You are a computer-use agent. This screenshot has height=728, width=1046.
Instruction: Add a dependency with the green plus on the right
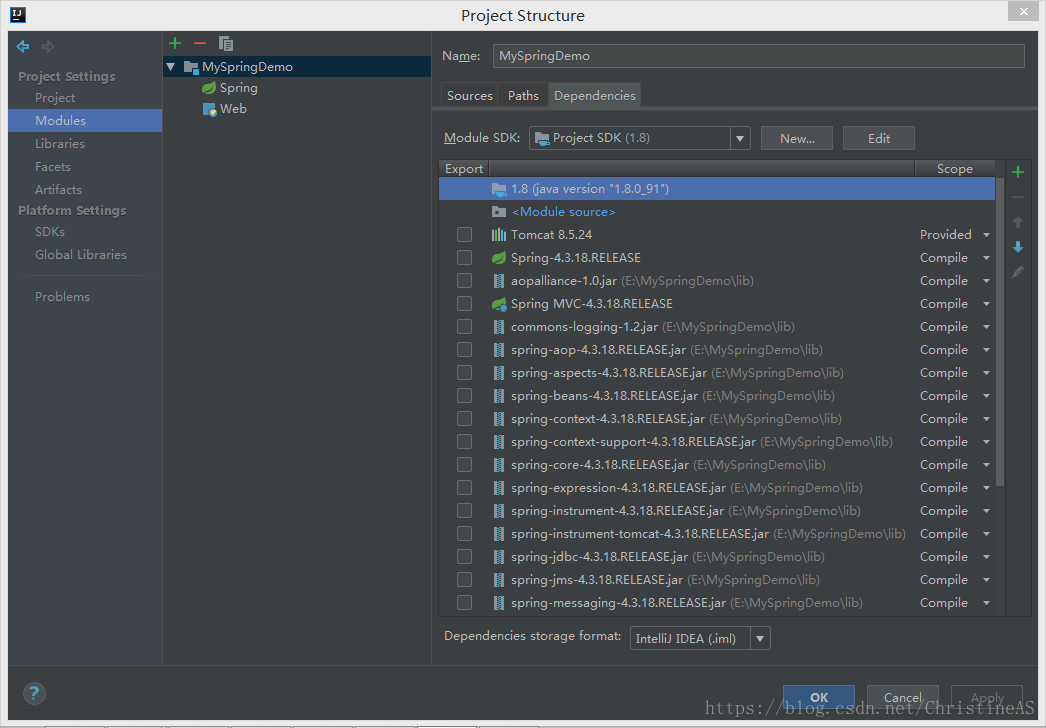tap(1018, 172)
